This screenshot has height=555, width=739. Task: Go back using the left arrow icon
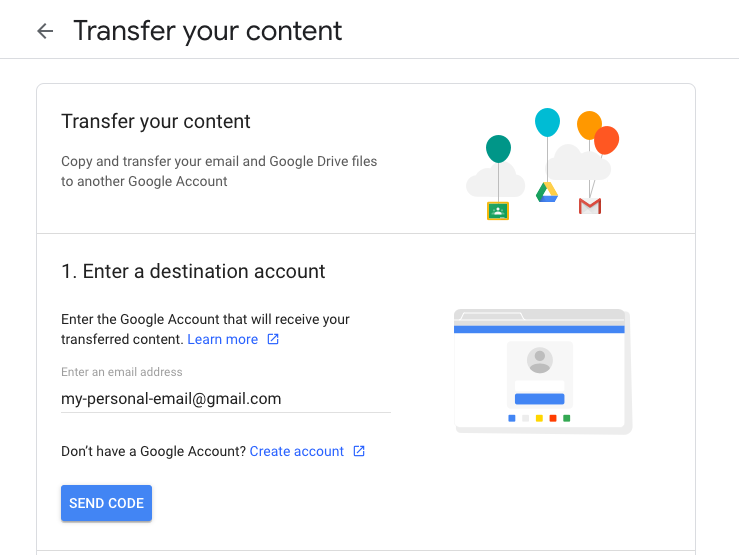pos(45,32)
